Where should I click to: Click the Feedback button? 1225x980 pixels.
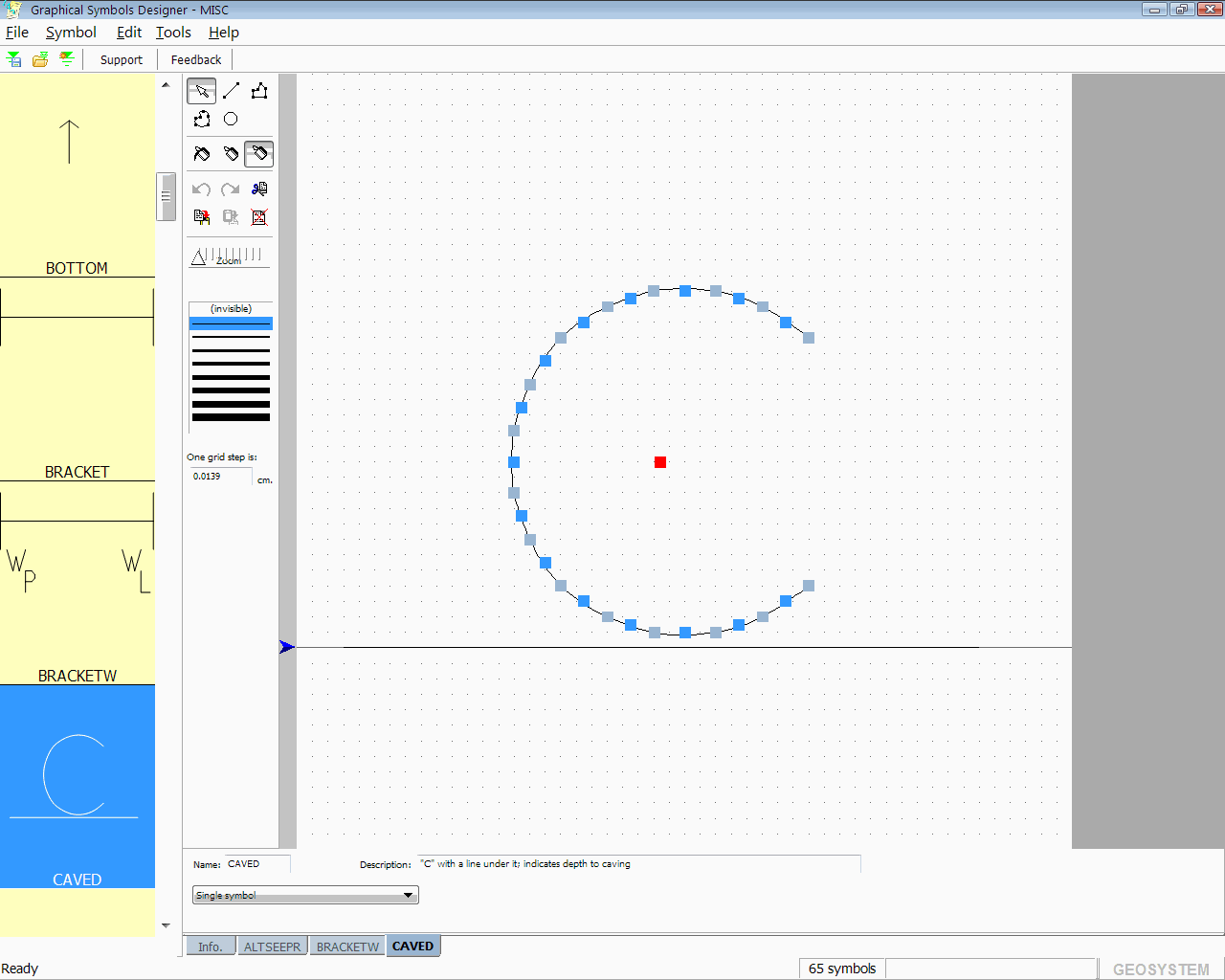click(x=196, y=59)
